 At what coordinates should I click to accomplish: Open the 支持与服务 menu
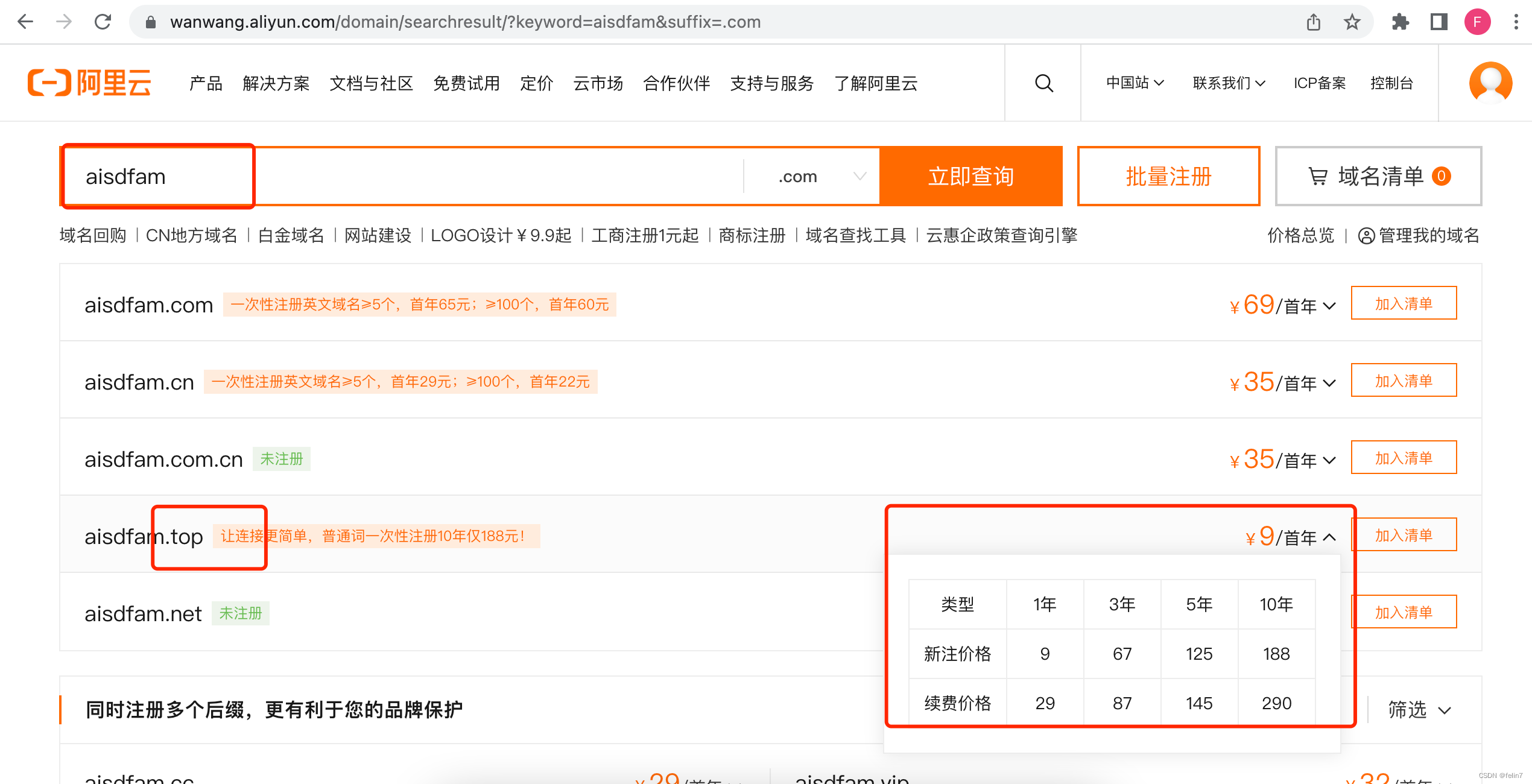tap(772, 83)
